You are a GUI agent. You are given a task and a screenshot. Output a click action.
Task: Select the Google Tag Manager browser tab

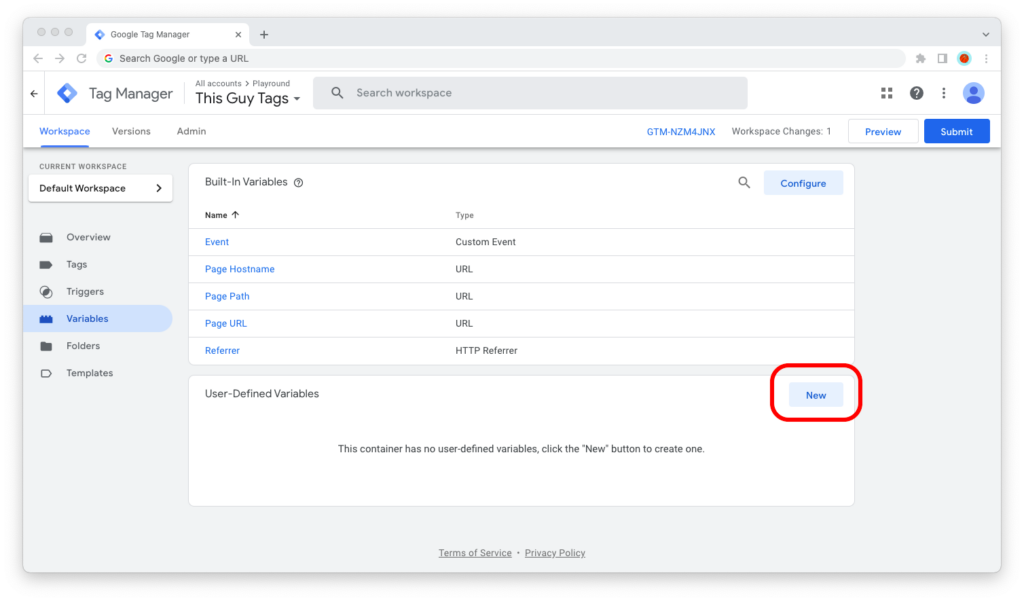click(x=168, y=35)
